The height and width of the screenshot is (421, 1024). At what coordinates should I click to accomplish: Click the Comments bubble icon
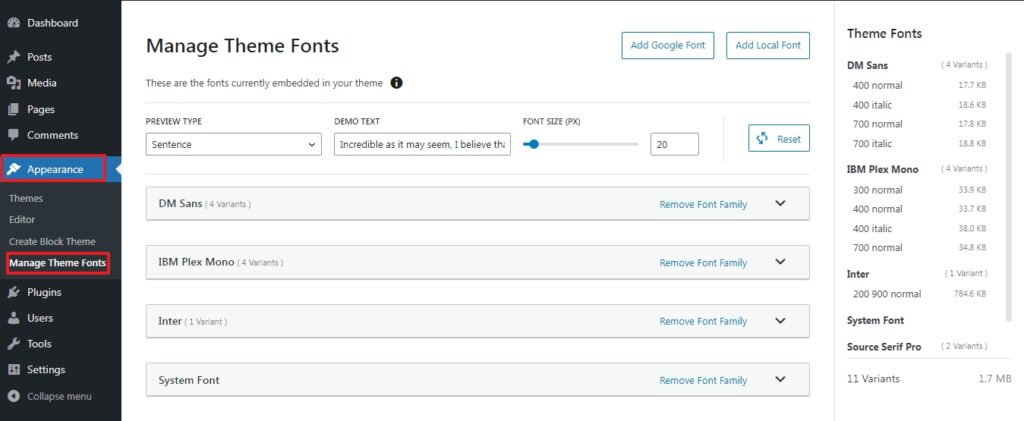[x=13, y=135]
